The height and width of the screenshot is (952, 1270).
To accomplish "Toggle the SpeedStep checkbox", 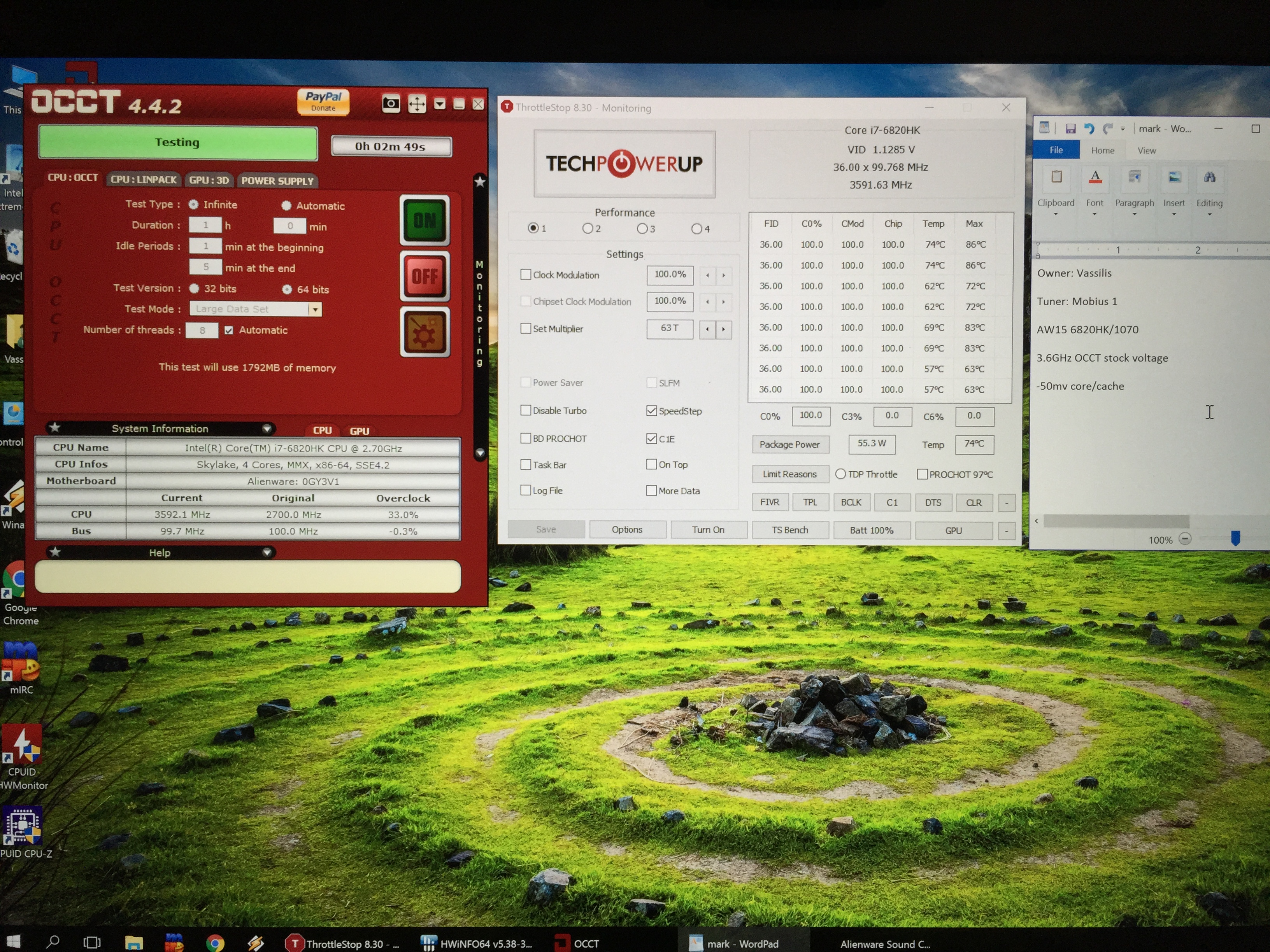I will tap(651, 410).
